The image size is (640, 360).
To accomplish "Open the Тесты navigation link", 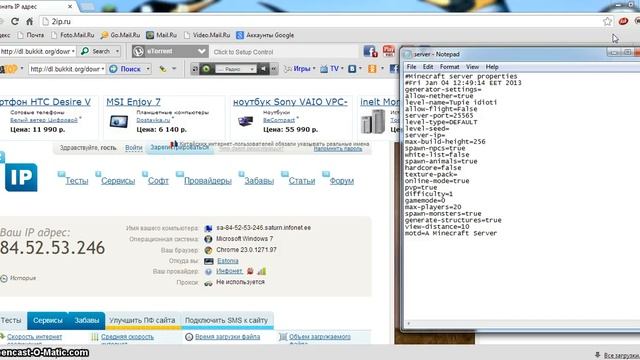I will (x=77, y=181).
